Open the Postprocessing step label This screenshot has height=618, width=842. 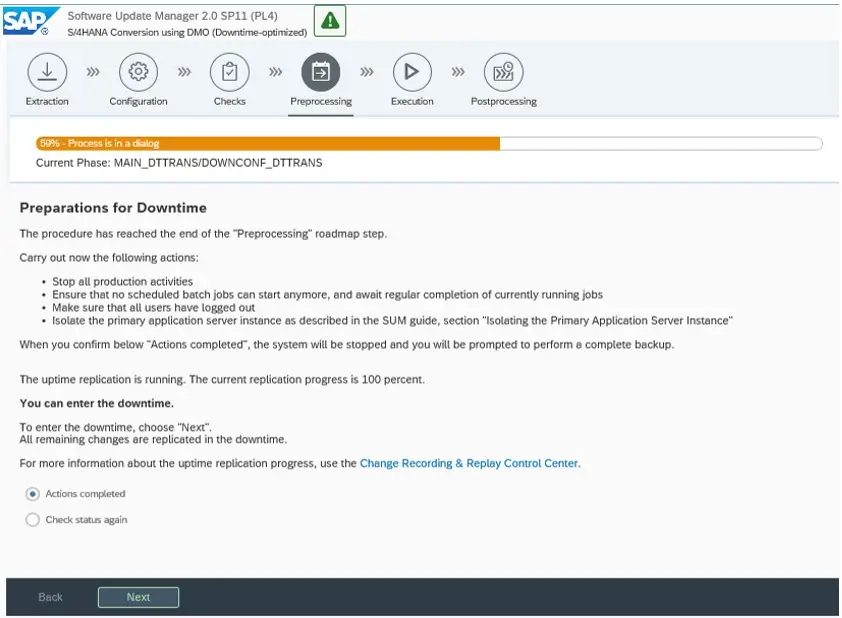(504, 101)
